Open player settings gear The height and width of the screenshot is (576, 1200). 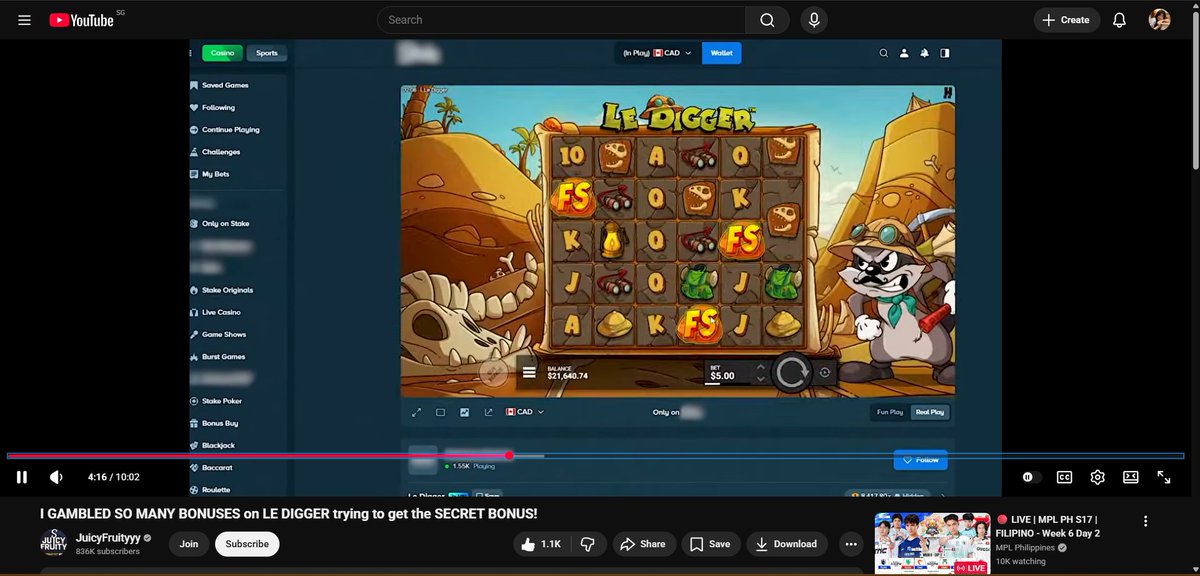[1098, 478]
